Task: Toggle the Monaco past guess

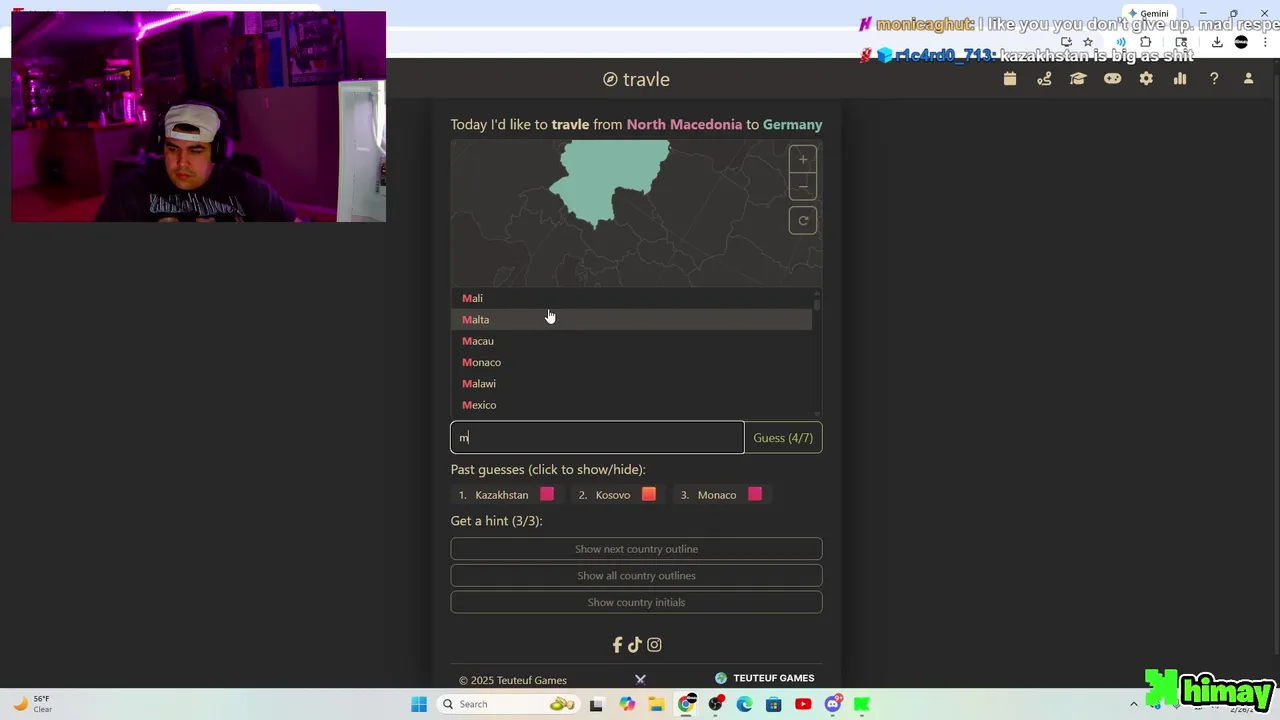Action: pyautogui.click(x=721, y=495)
